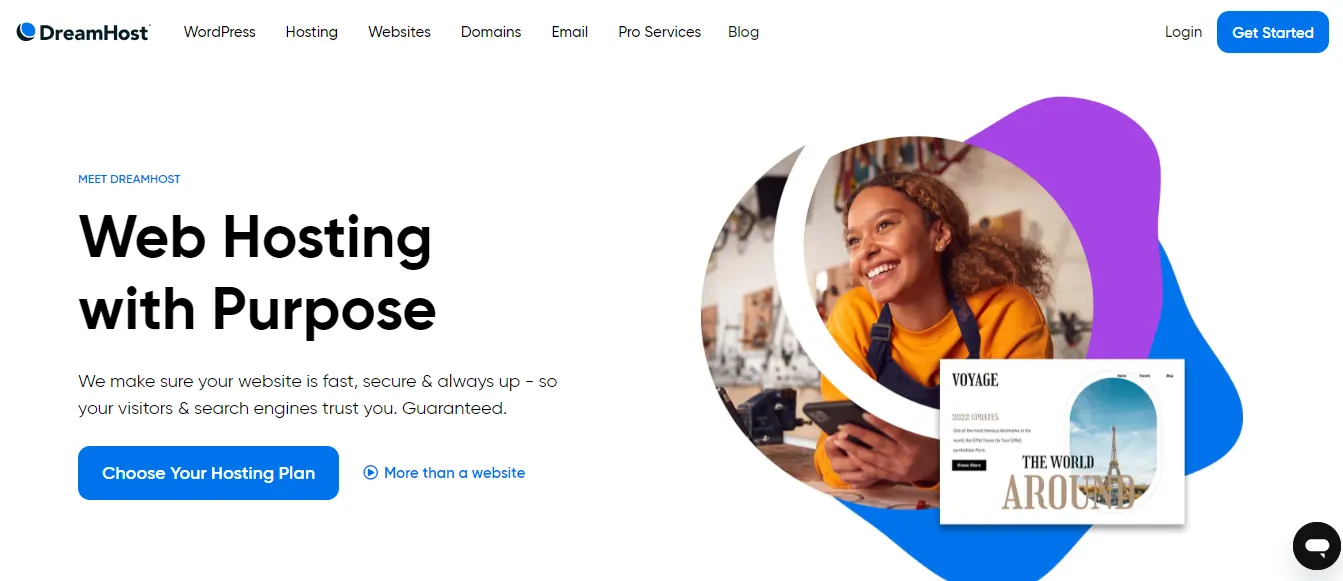
Task: Click Choose Your Hosting Plan button
Action: pyautogui.click(x=208, y=473)
